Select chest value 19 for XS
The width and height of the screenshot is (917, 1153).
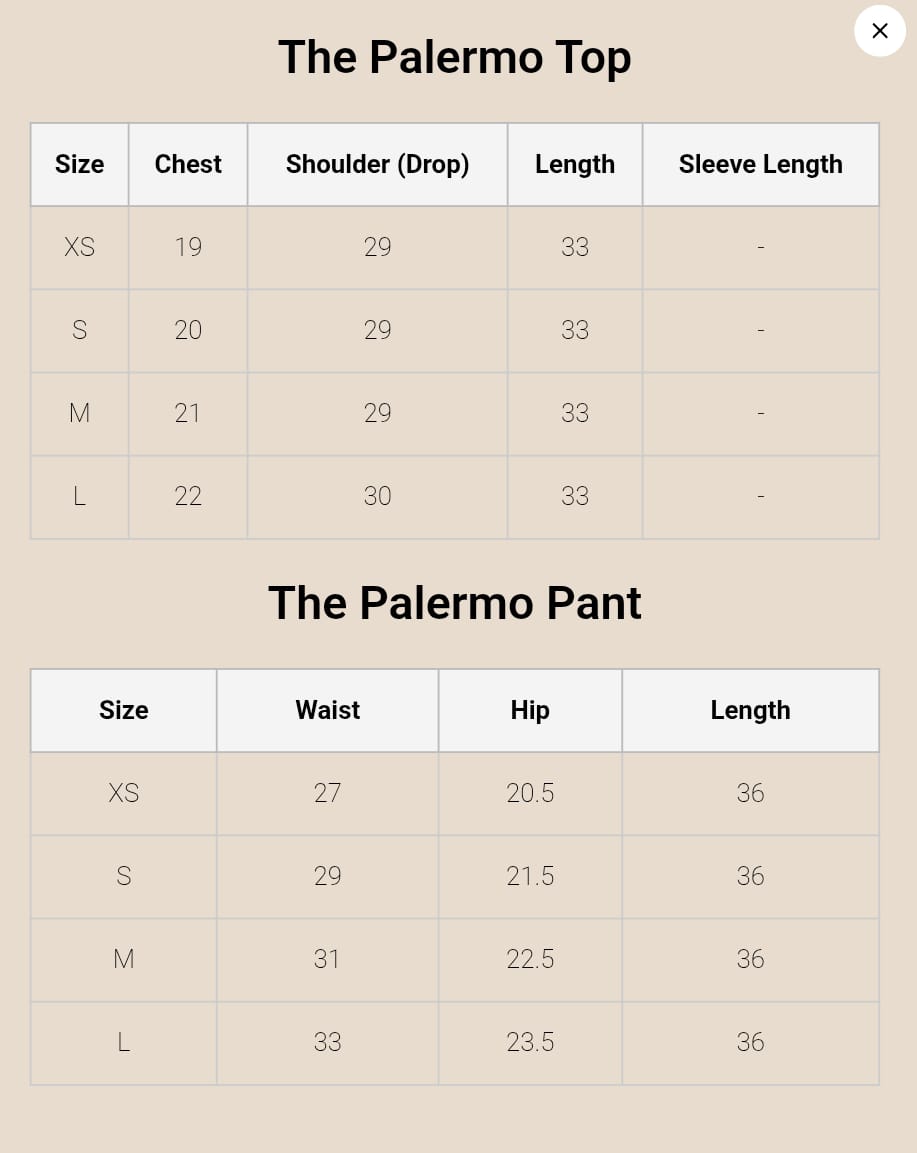tap(188, 248)
